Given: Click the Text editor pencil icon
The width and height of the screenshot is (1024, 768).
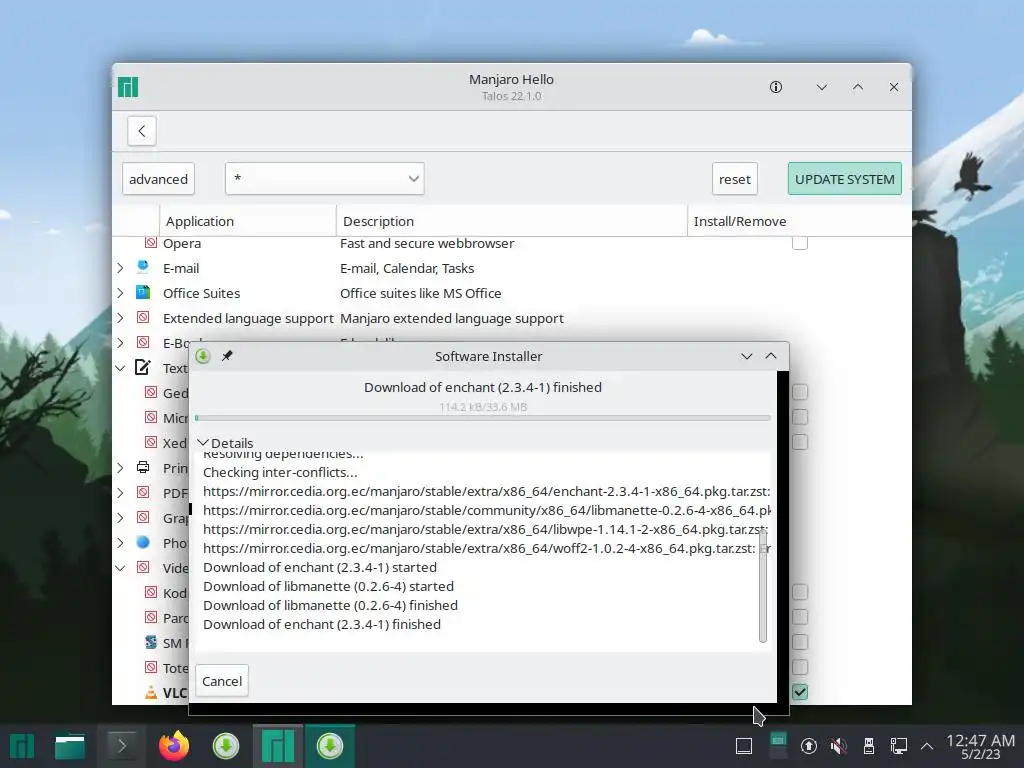Looking at the screenshot, I should [143, 367].
